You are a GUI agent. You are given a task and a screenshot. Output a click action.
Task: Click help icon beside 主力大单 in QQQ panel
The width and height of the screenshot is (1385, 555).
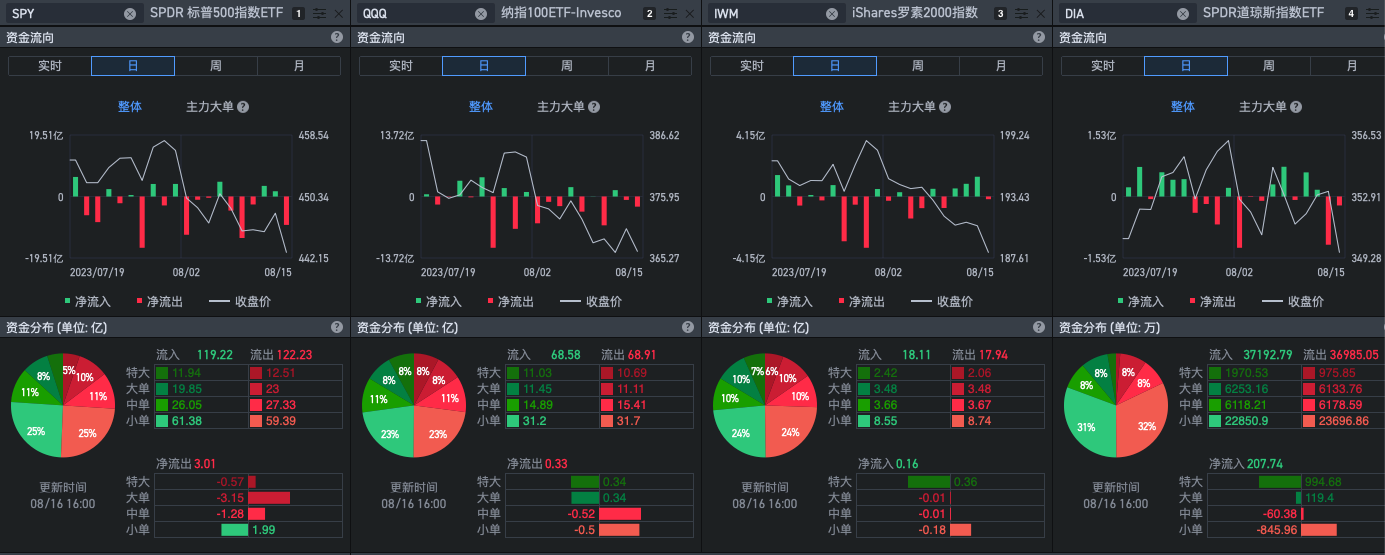[x=594, y=107]
